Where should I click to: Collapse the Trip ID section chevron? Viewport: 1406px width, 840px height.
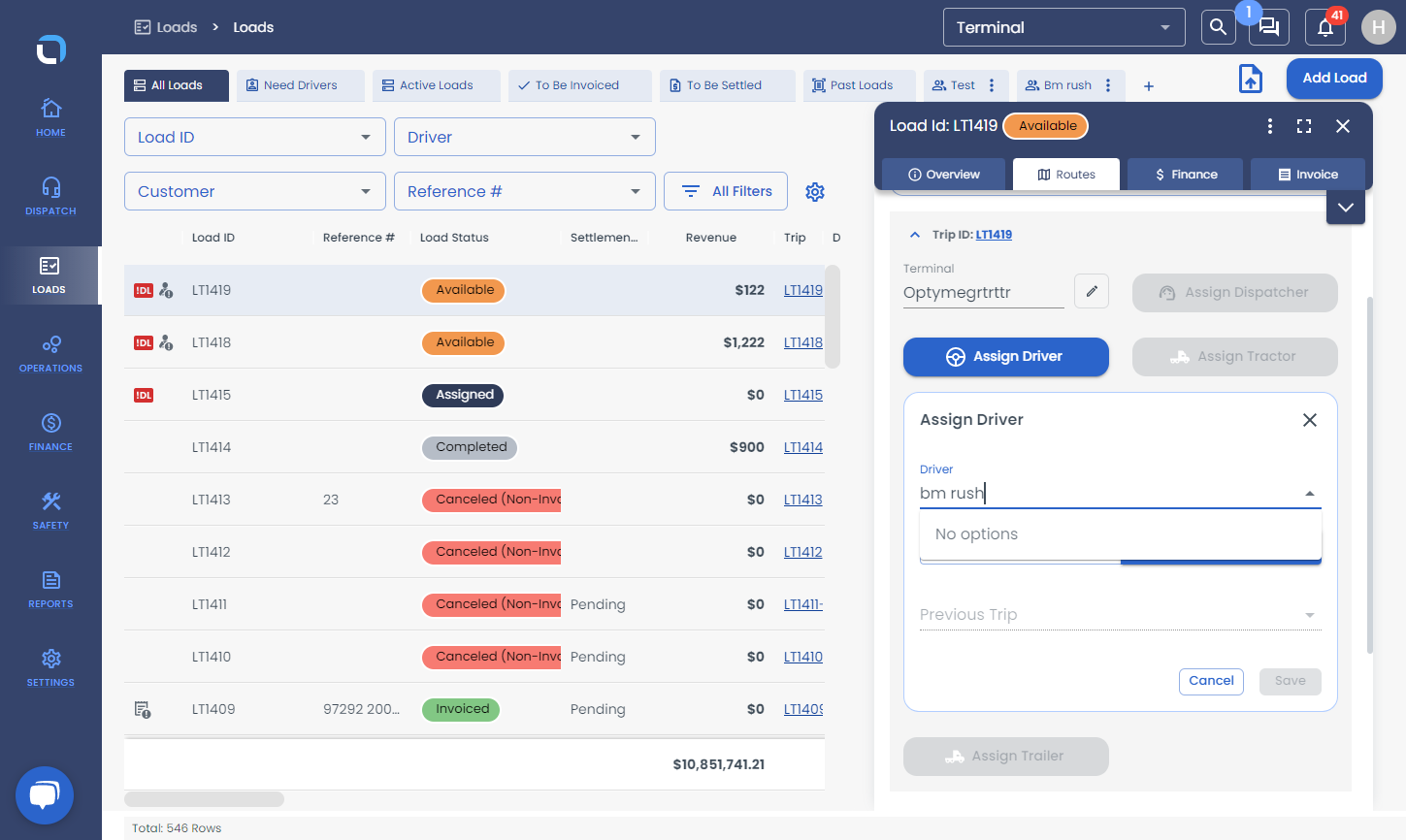(x=915, y=235)
